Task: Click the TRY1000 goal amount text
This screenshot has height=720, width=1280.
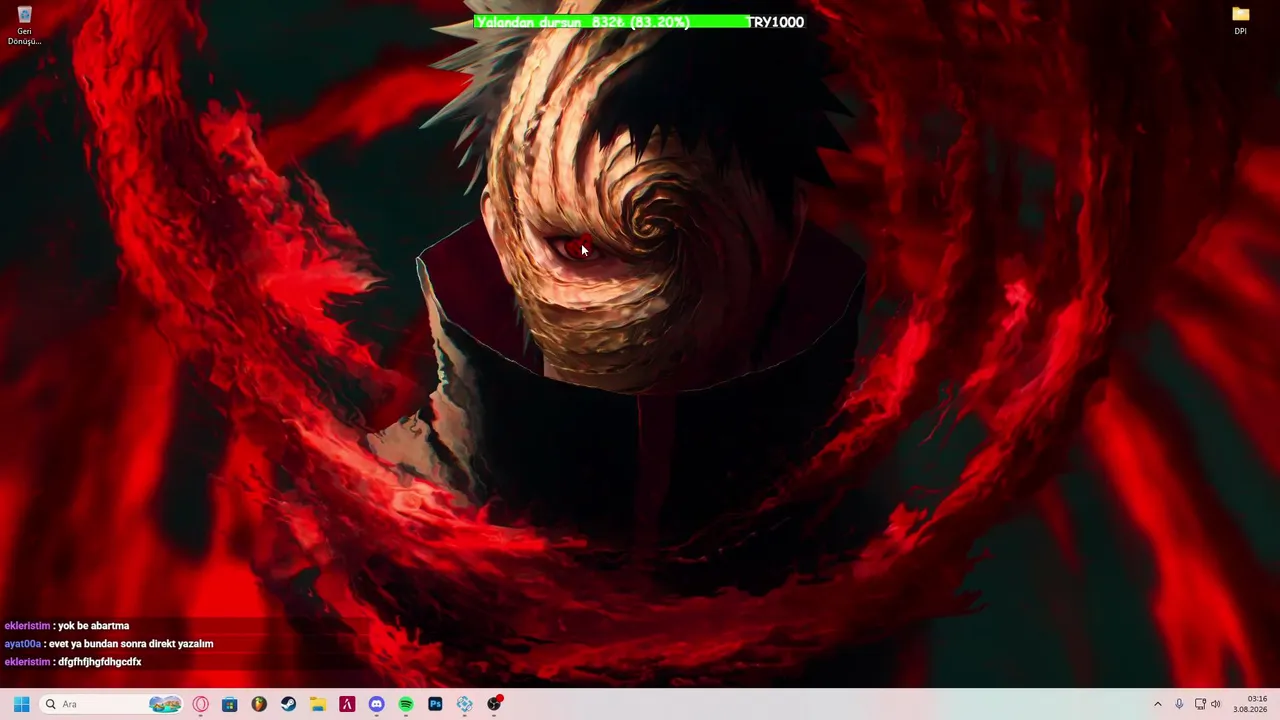Action: point(776,22)
